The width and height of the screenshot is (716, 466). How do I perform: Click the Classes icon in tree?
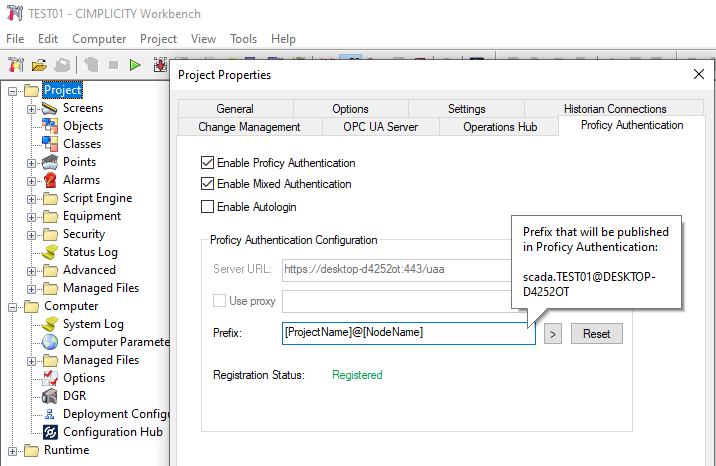[50, 144]
